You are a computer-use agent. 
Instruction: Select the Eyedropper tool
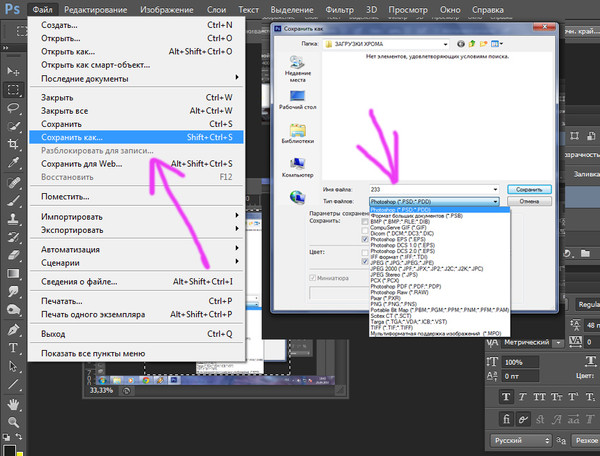pyautogui.click(x=13, y=162)
